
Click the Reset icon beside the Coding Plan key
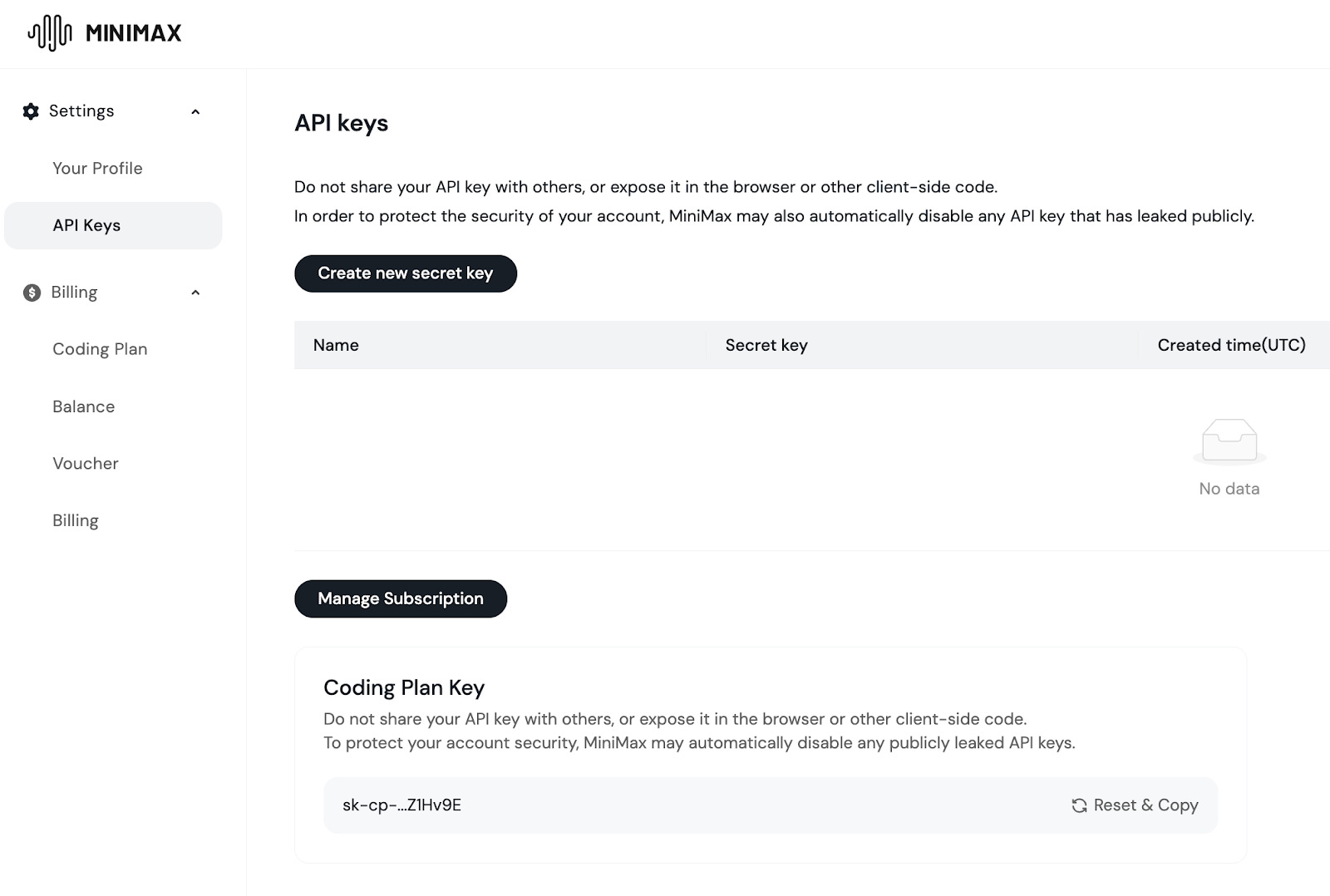click(x=1078, y=805)
